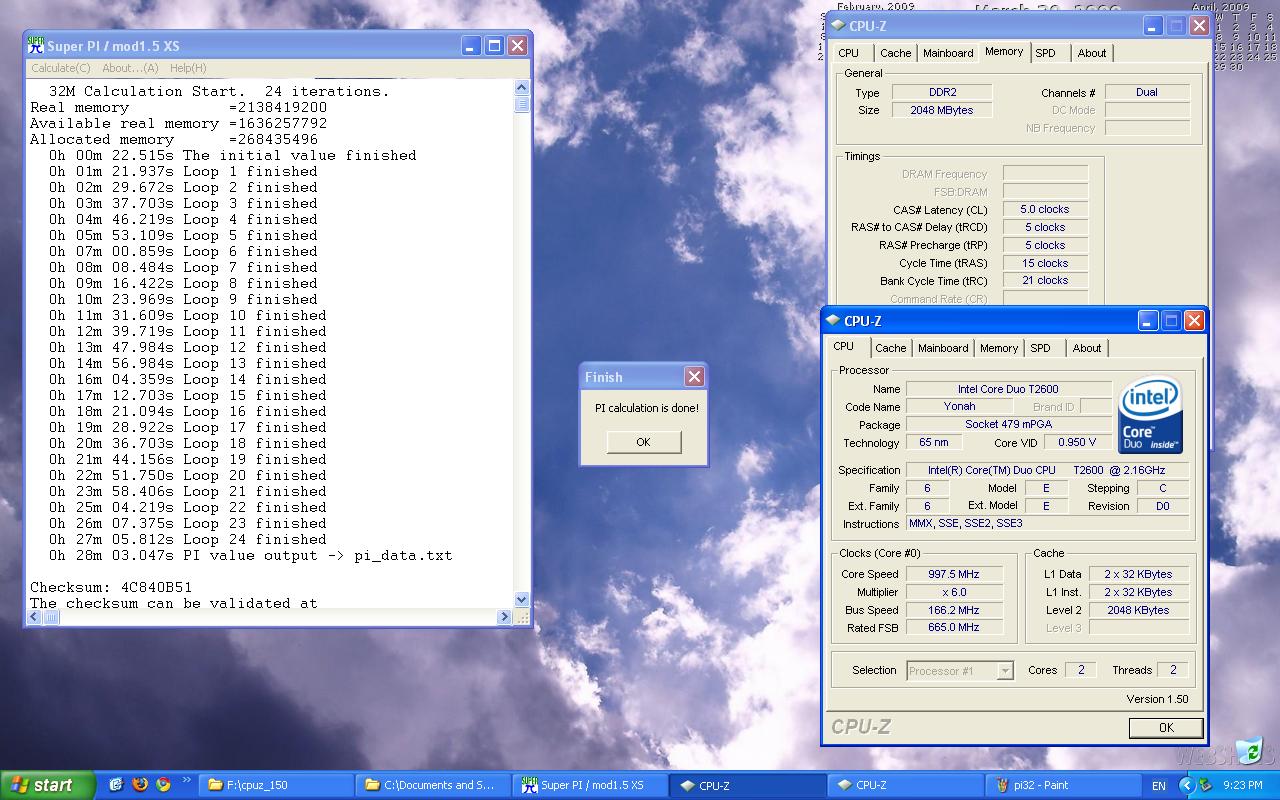1280x800 pixels.
Task: Click the 'Checksum: 4C840B51' line
Action: (x=110, y=587)
